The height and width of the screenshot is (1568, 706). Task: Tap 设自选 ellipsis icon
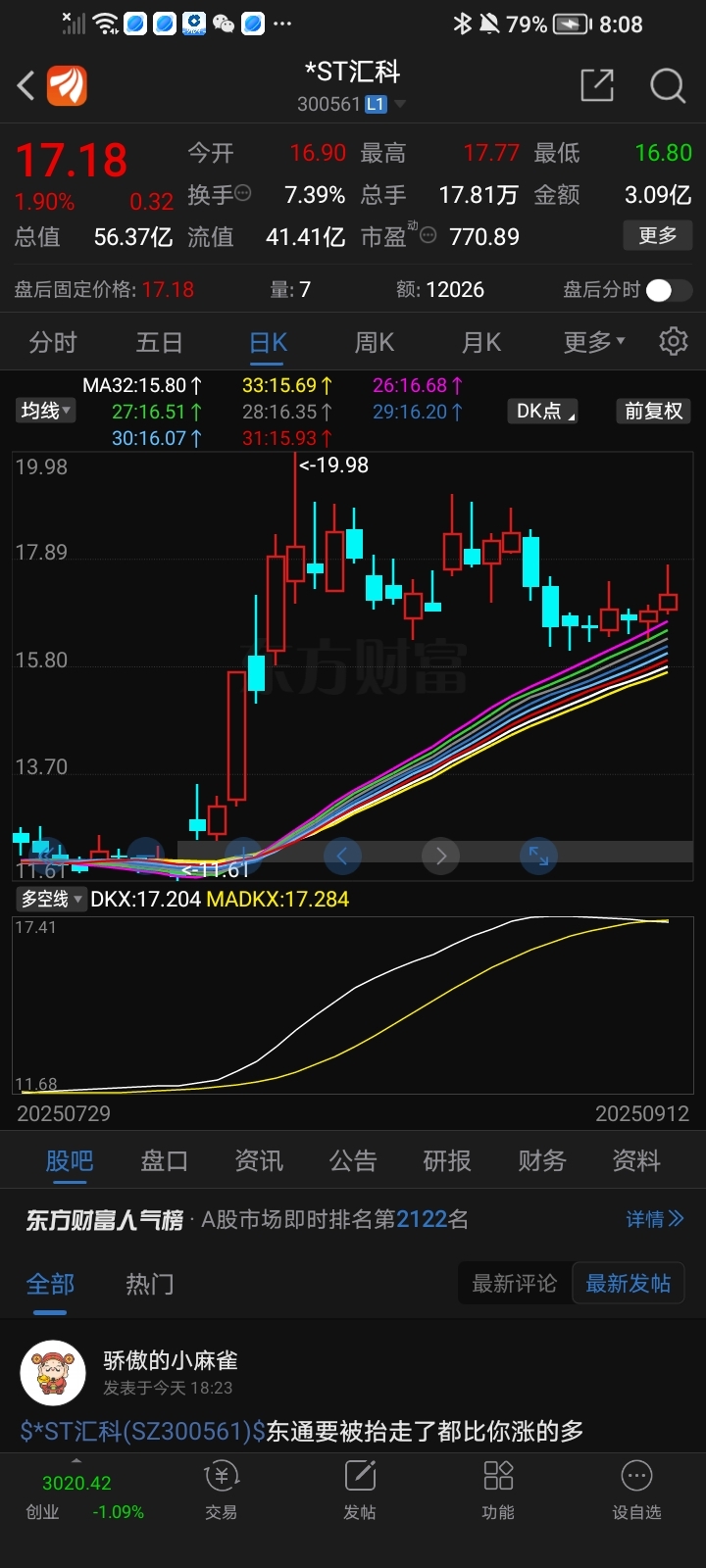[636, 1476]
